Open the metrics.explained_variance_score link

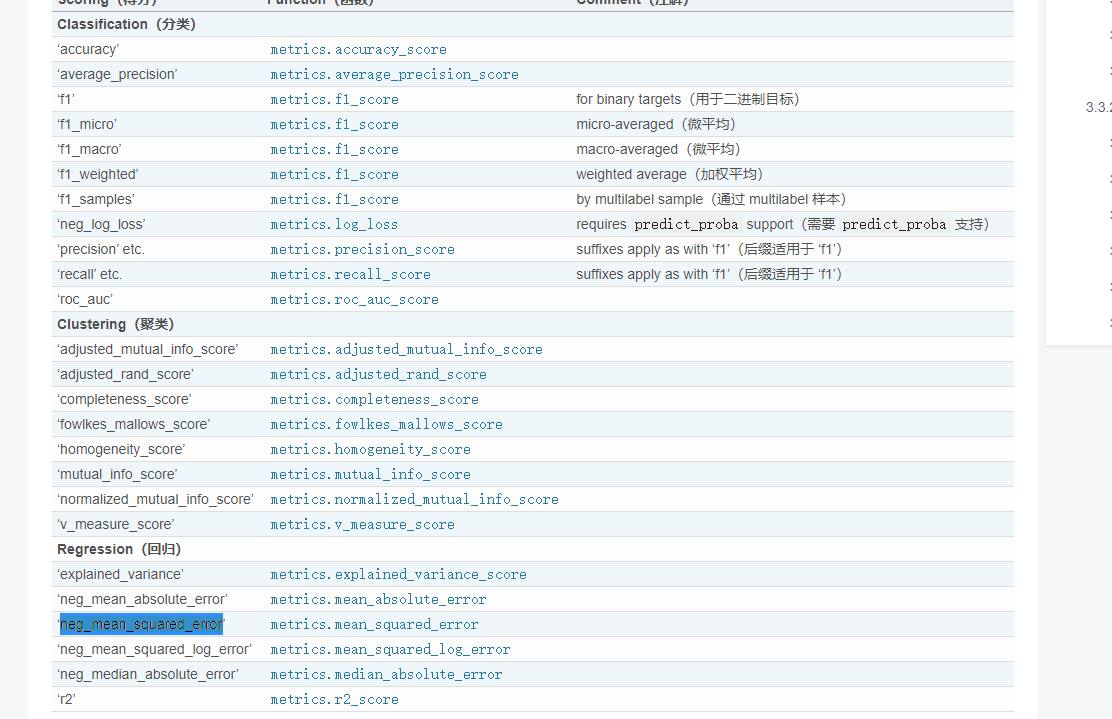click(x=398, y=575)
